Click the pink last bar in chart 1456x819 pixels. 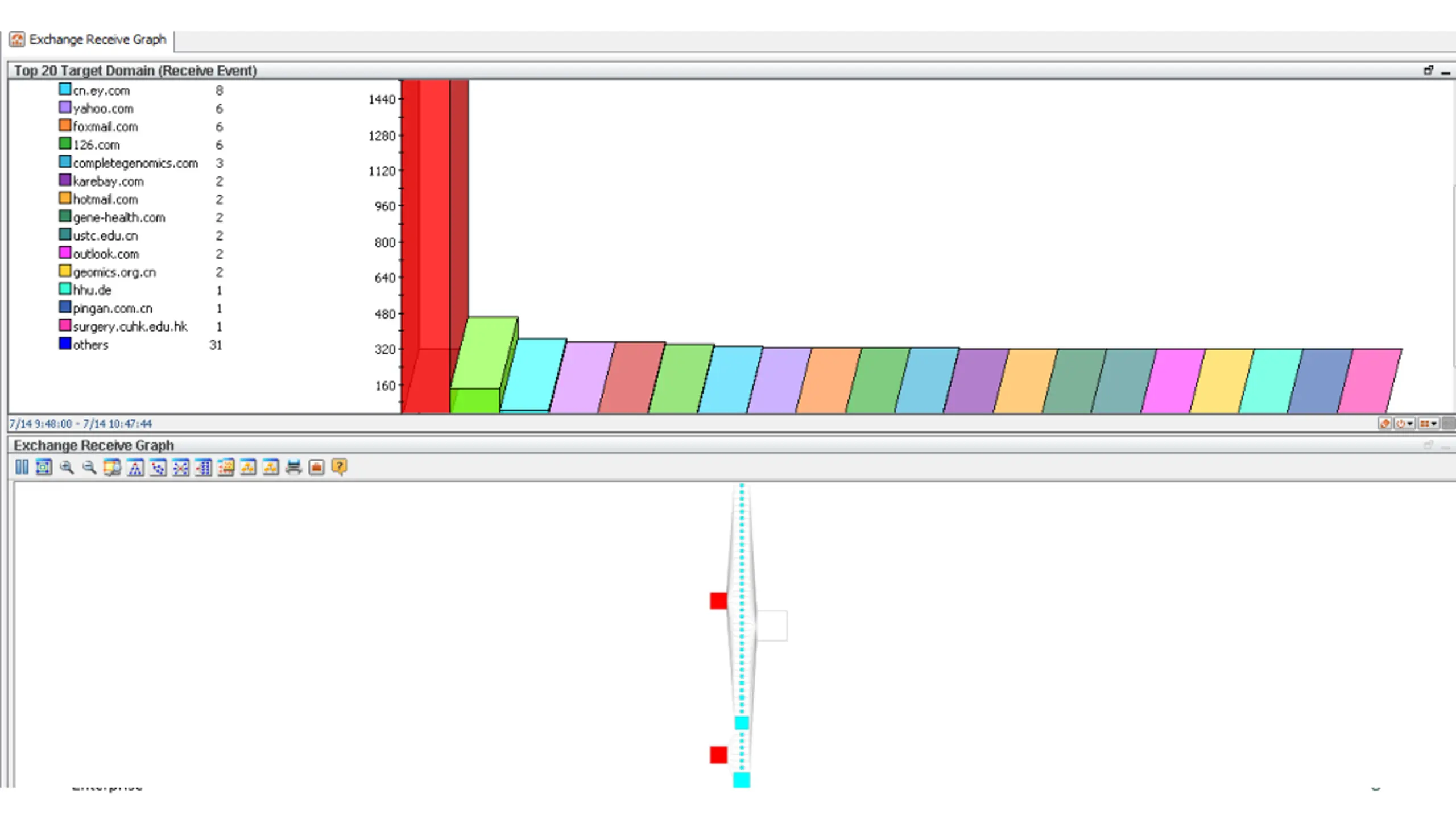(1371, 381)
